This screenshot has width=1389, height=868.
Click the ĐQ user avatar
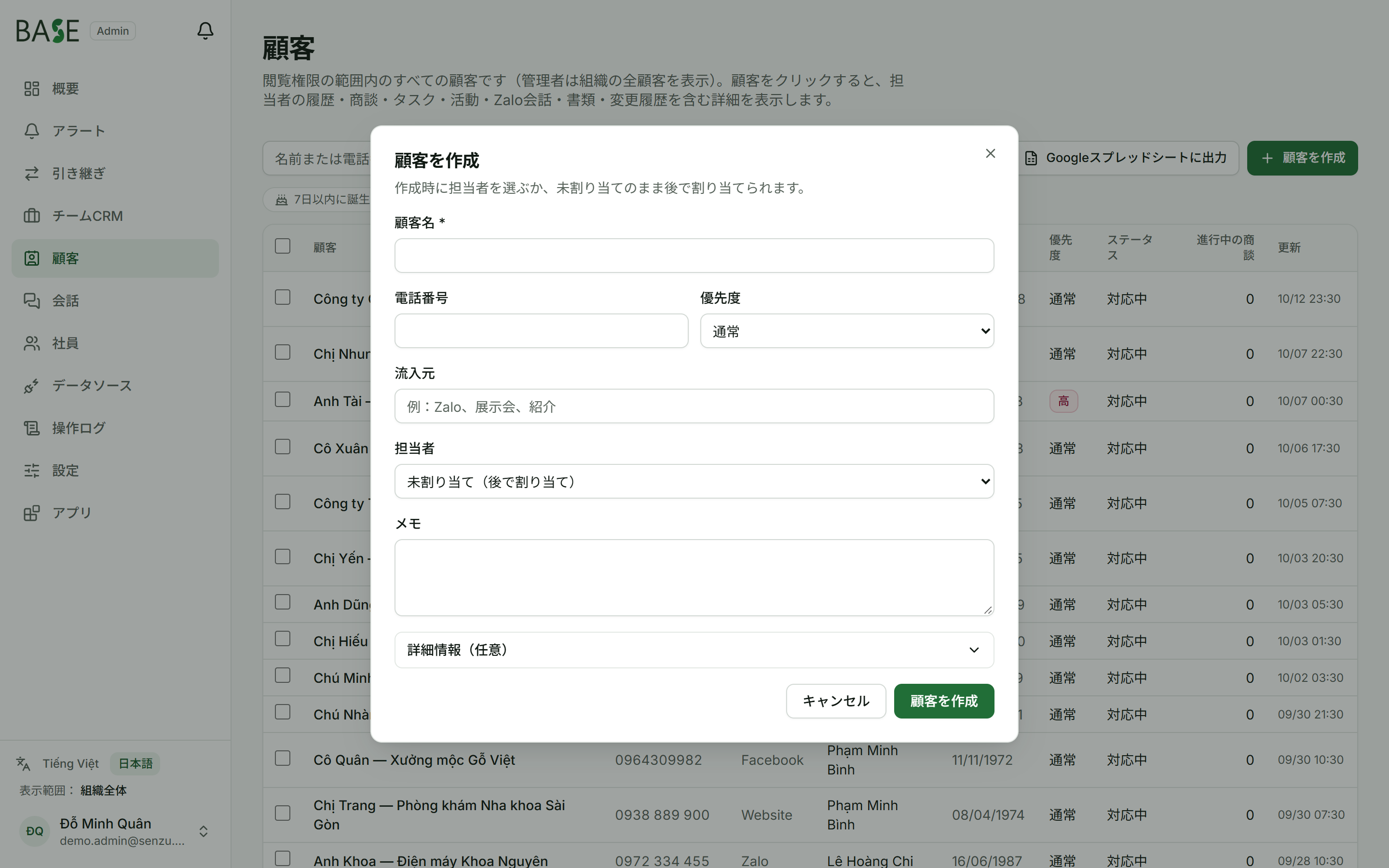(x=34, y=831)
